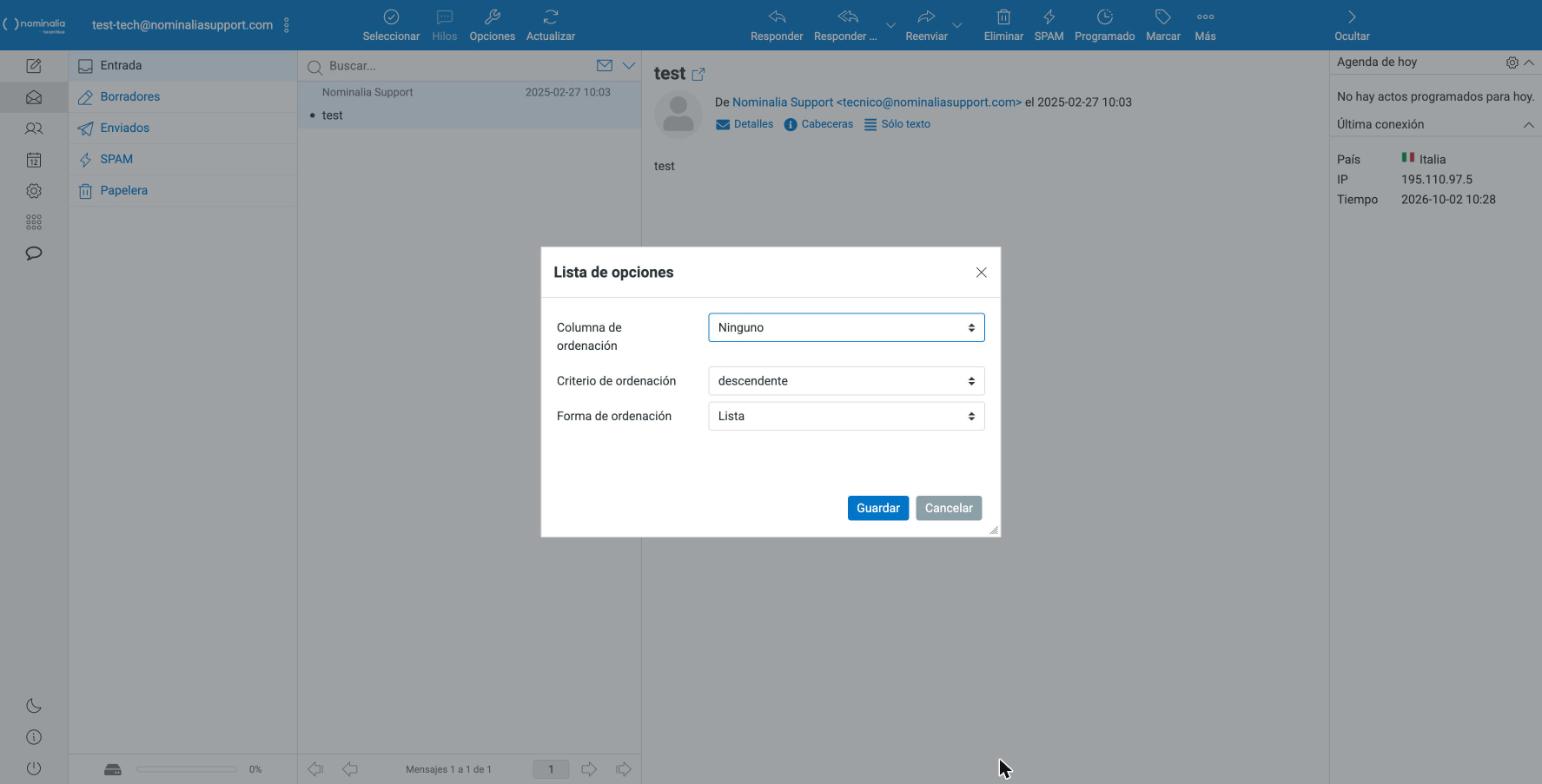Click Seleccionar in the toolbar
The image size is (1542, 784).
point(391,25)
